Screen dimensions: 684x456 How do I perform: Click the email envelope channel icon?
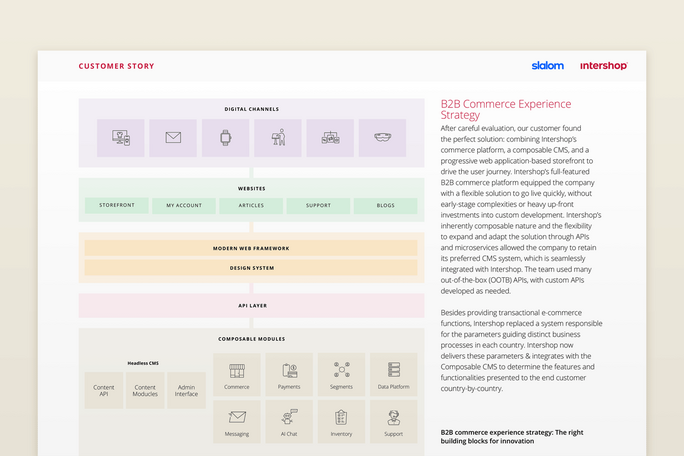[173, 138]
